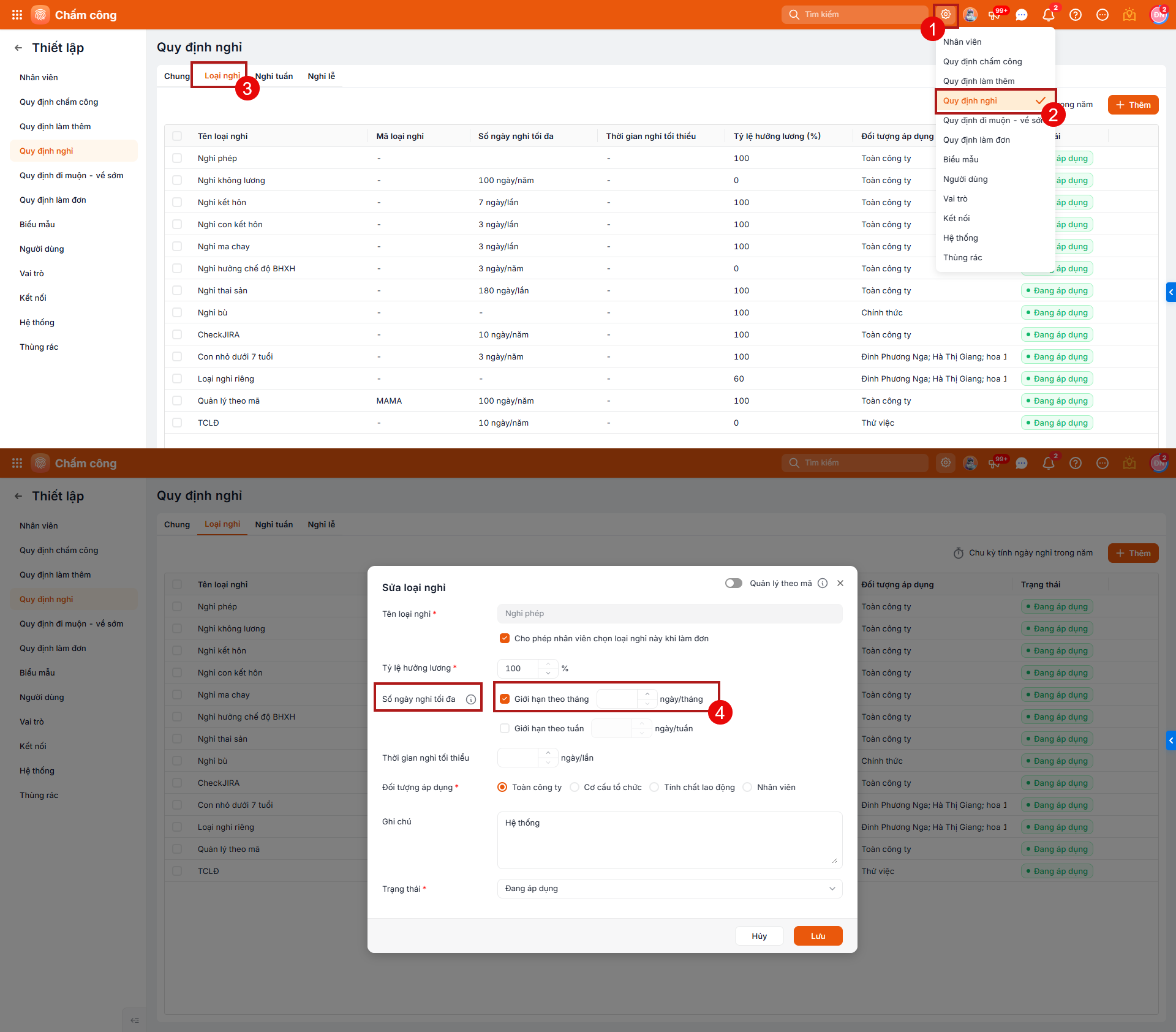Click the info icon beside Số ngày nghỉ tối đa
The image size is (1176, 1032).
pos(471,699)
